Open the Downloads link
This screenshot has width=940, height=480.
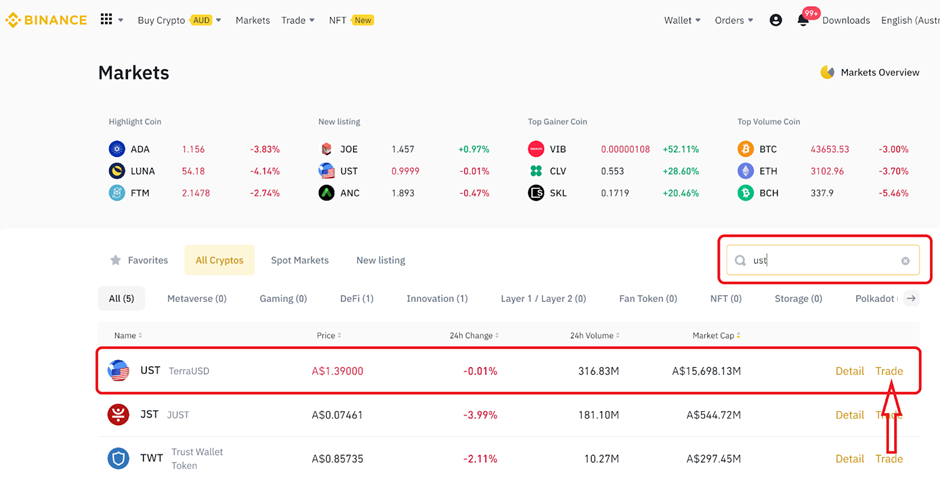click(x=846, y=20)
